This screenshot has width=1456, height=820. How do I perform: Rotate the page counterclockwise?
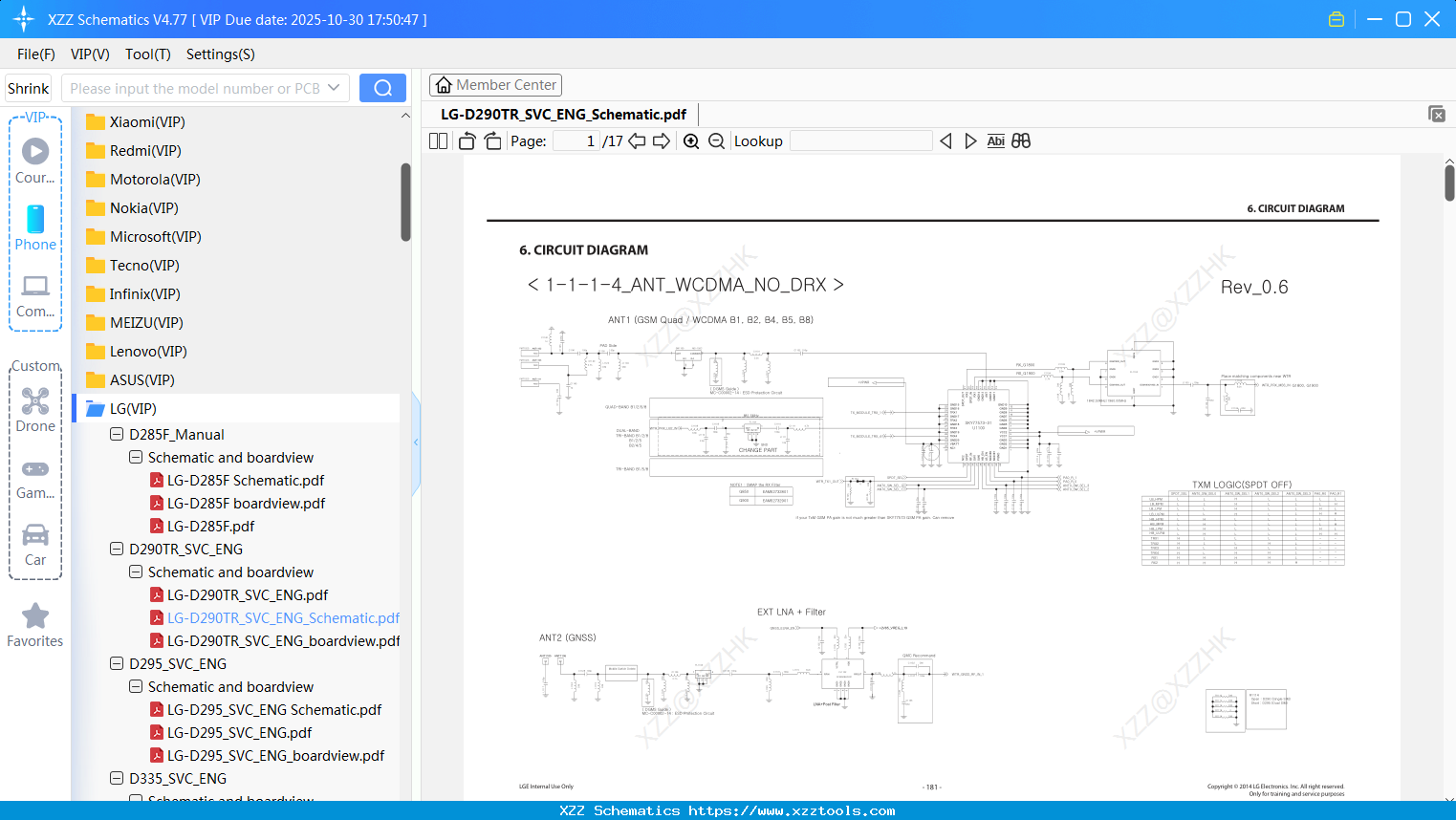(466, 140)
